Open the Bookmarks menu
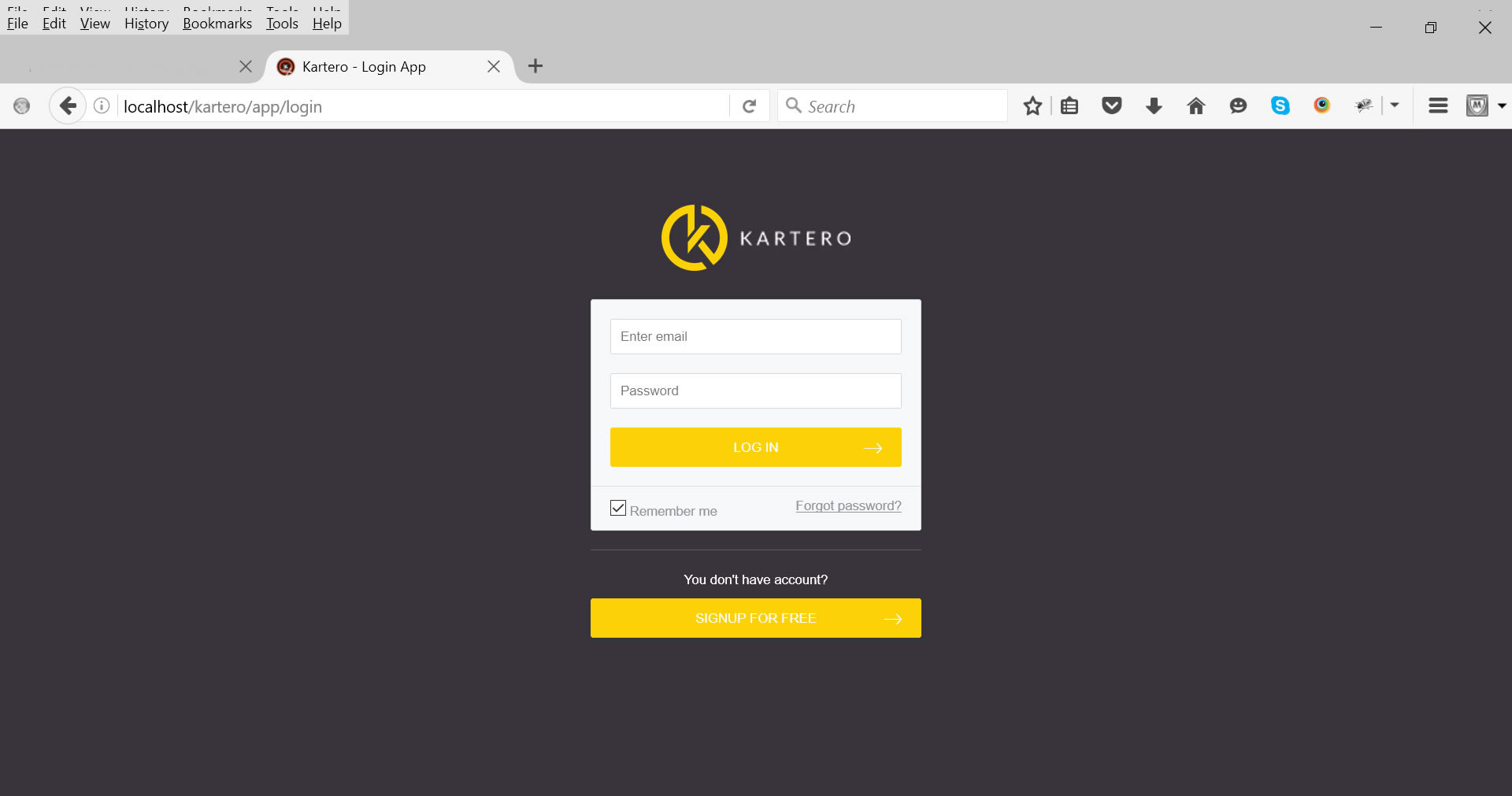Image resolution: width=1512 pixels, height=796 pixels. 217,24
